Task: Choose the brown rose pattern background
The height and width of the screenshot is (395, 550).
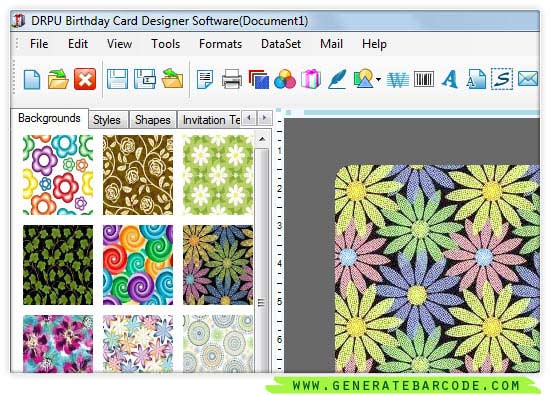Action: tap(138, 175)
